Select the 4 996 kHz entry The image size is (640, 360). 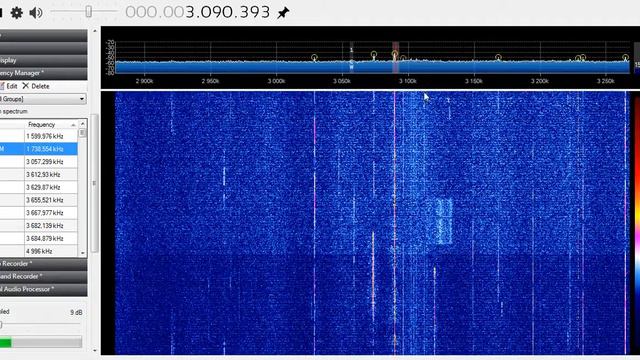38,251
